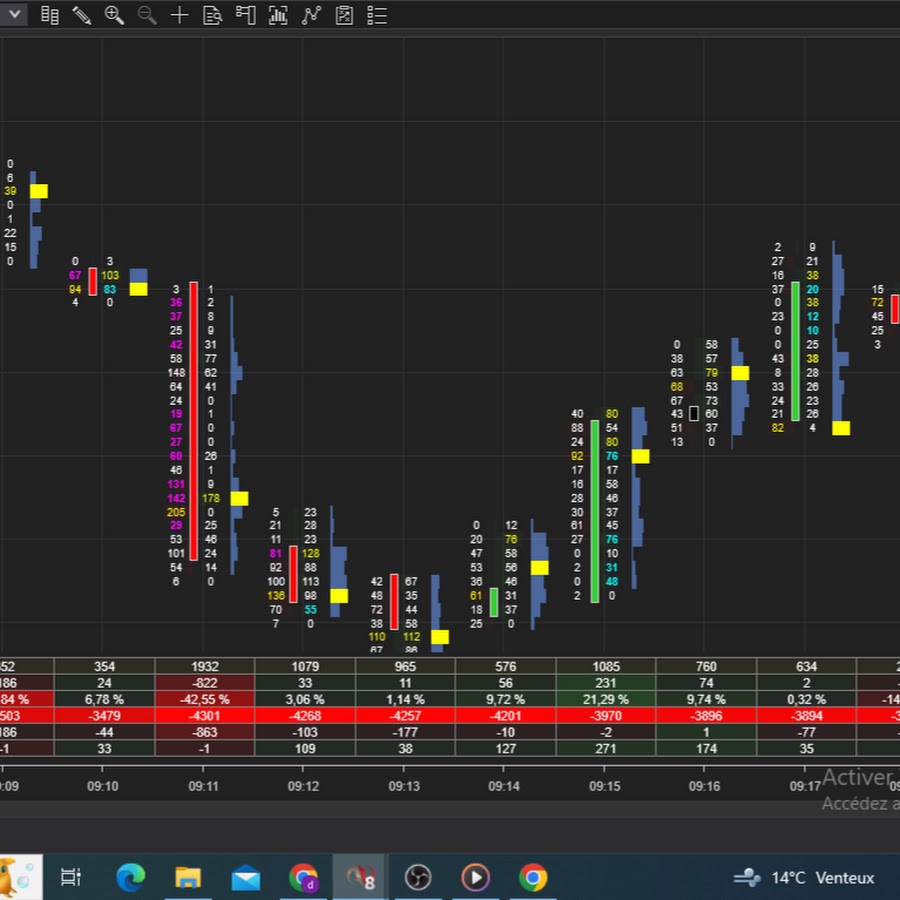Open the dropdown arrow at toolbar start
900x900 pixels.
tap(14, 15)
